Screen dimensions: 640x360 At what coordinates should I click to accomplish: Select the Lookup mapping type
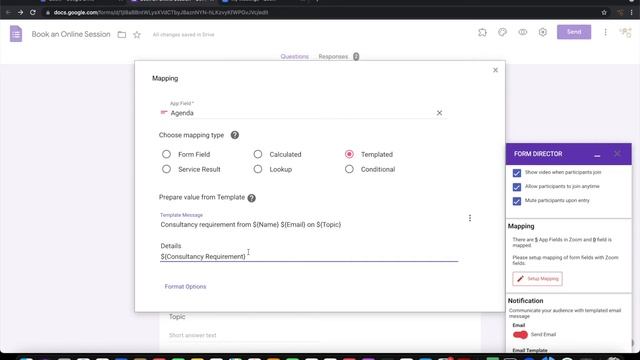point(258,169)
